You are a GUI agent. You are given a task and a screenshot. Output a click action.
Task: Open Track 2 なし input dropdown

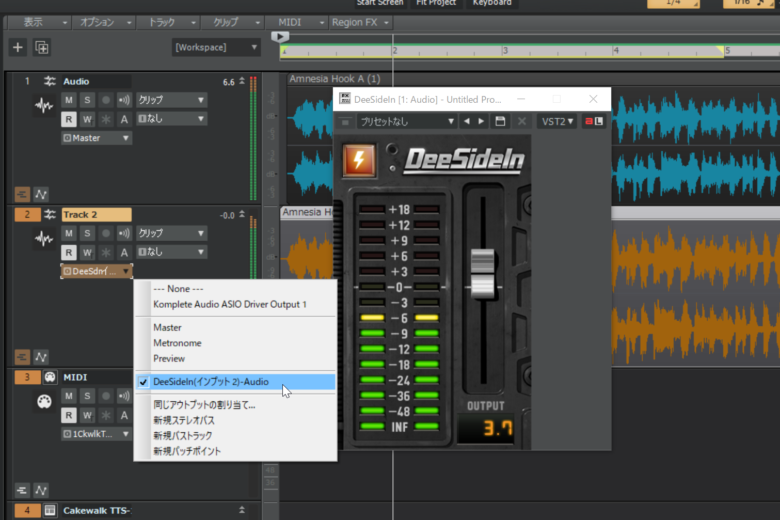coord(171,252)
